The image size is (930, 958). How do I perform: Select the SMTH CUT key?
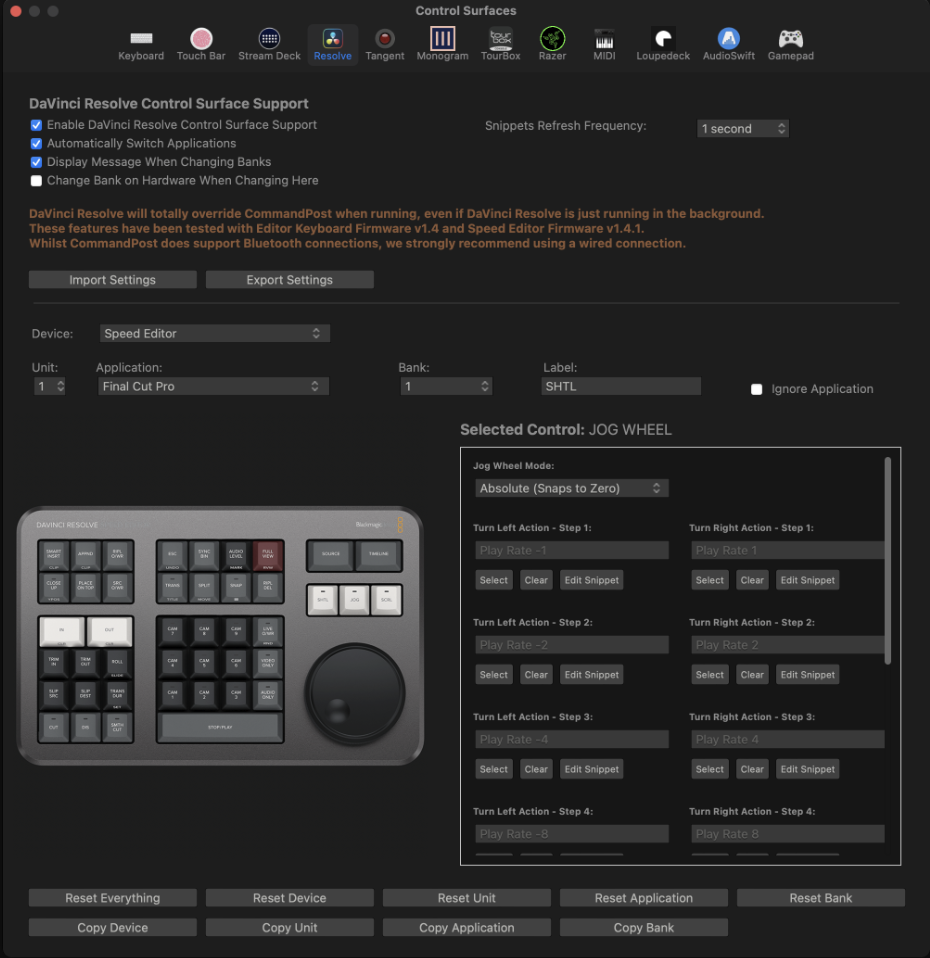point(117,726)
